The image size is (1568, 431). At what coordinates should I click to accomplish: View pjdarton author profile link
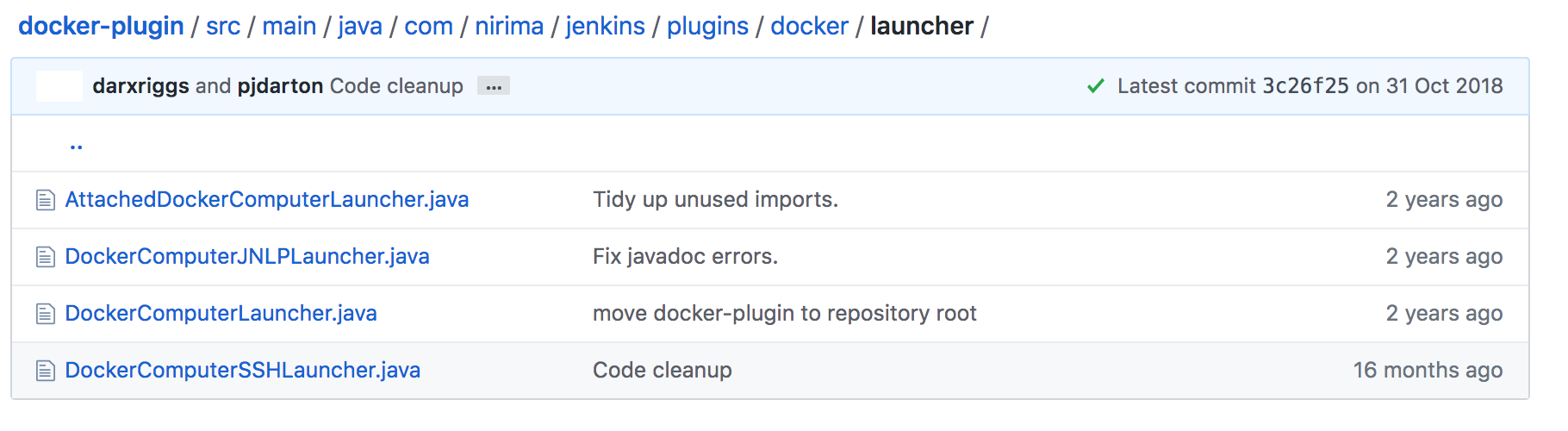click(x=280, y=86)
